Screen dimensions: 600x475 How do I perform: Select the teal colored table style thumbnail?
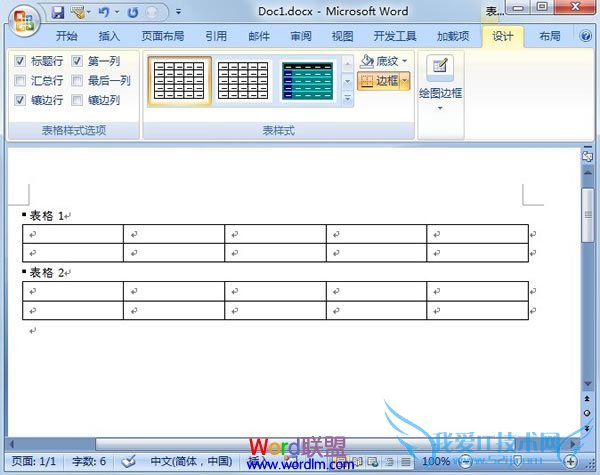click(x=308, y=80)
